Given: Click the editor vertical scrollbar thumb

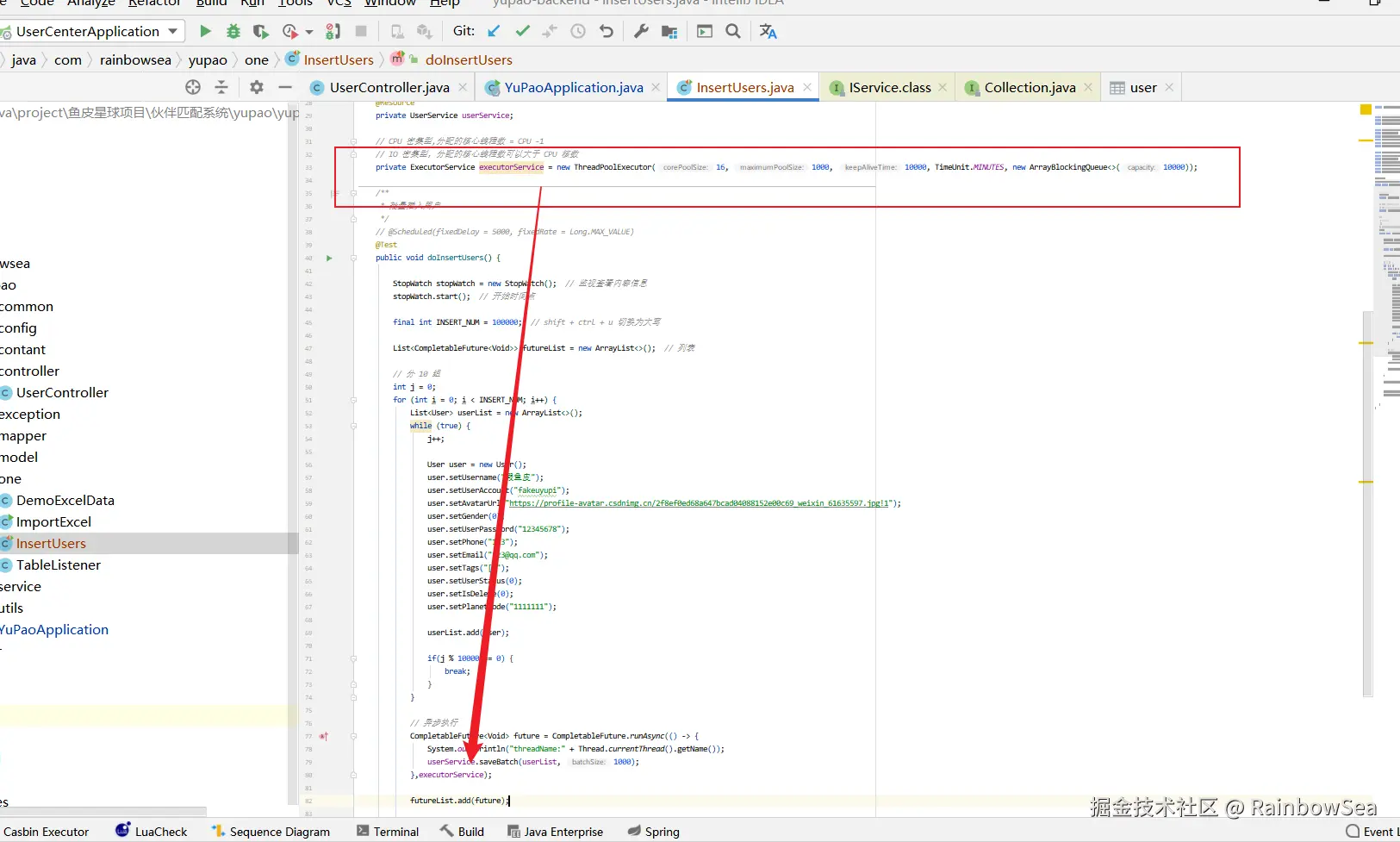Looking at the screenshot, I should (1367, 503).
